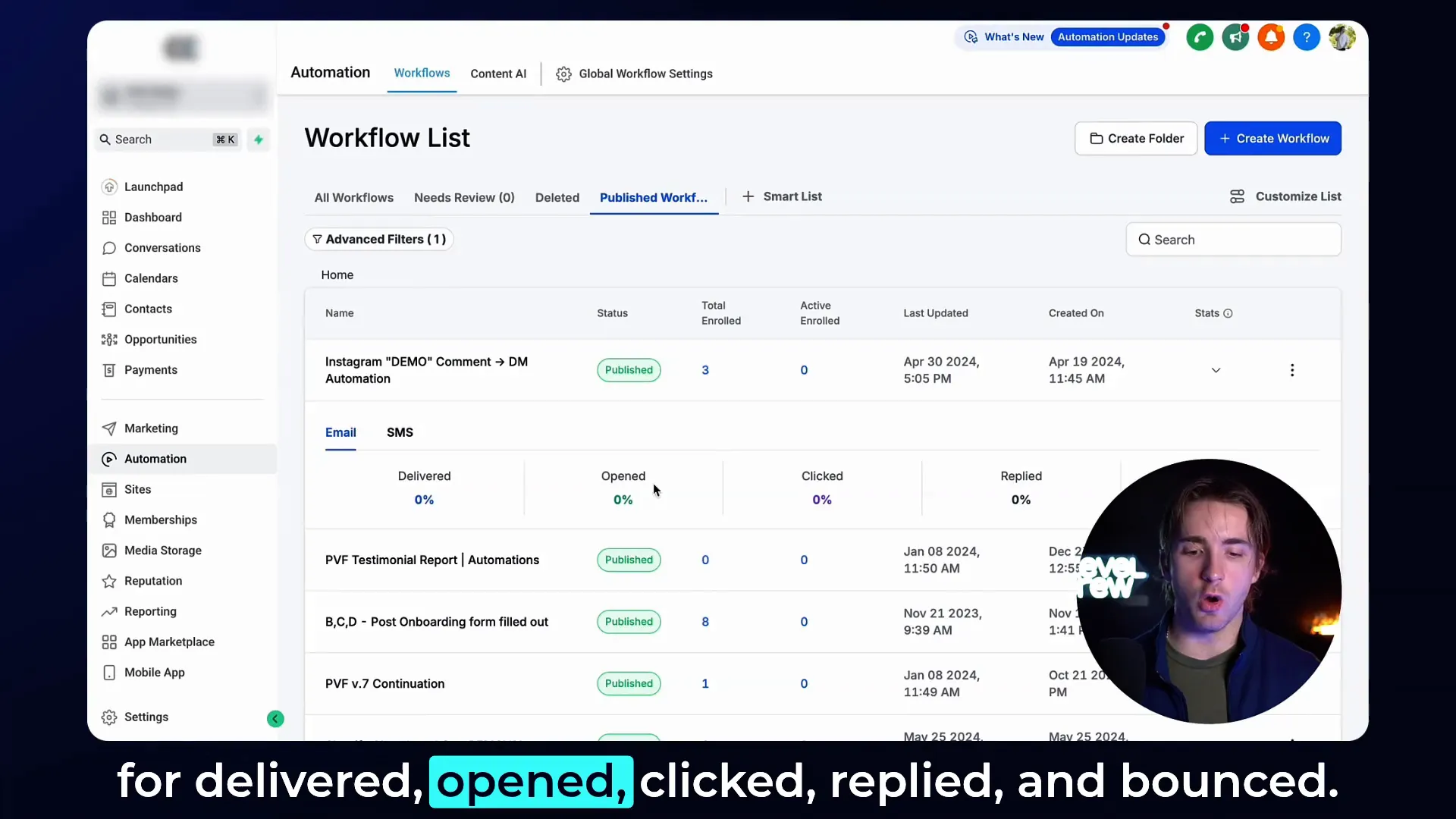Click the Stats info icon
Image resolution: width=1456 pixels, height=819 pixels.
click(1228, 313)
